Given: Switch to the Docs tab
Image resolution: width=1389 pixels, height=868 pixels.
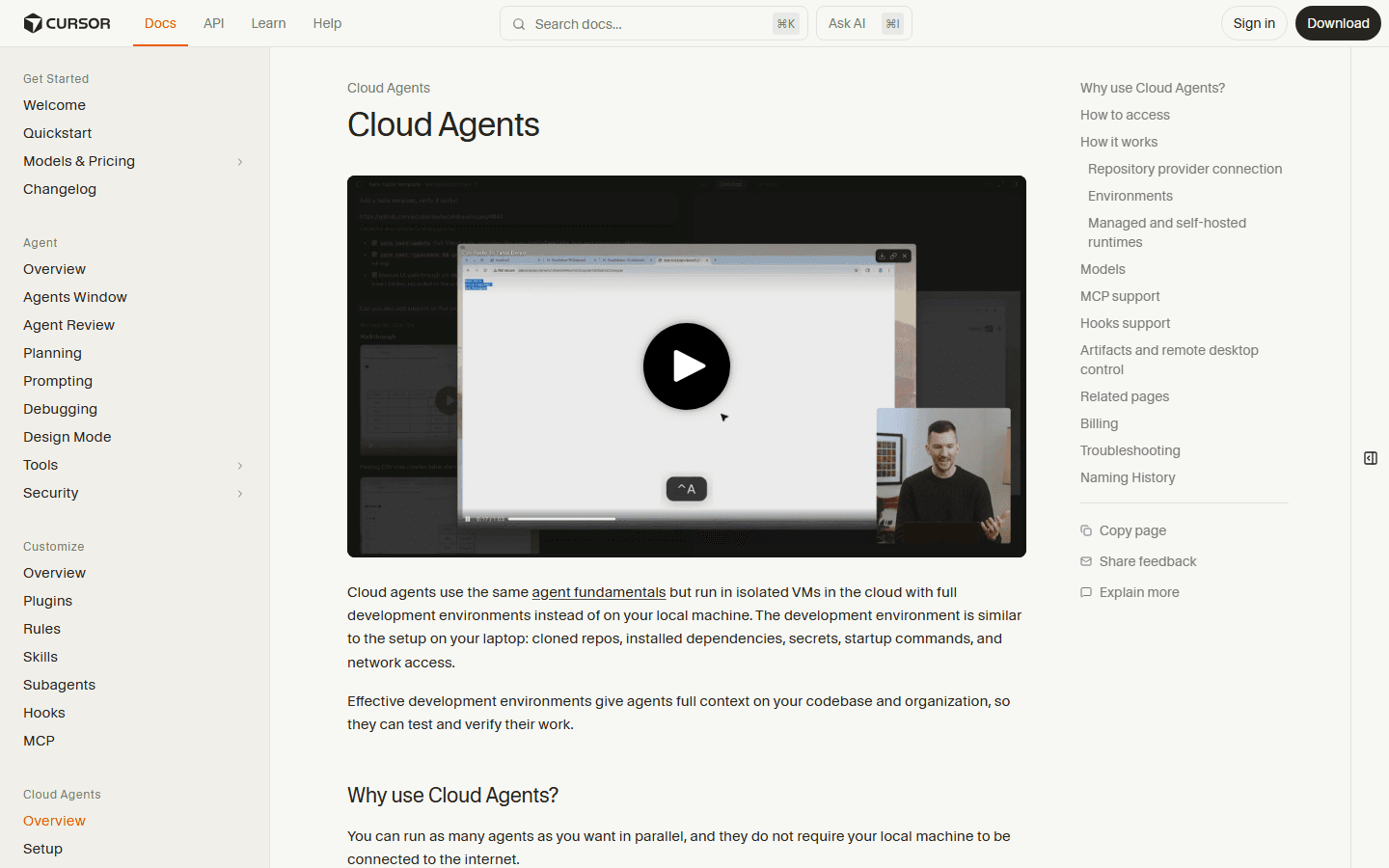Looking at the screenshot, I should (160, 23).
